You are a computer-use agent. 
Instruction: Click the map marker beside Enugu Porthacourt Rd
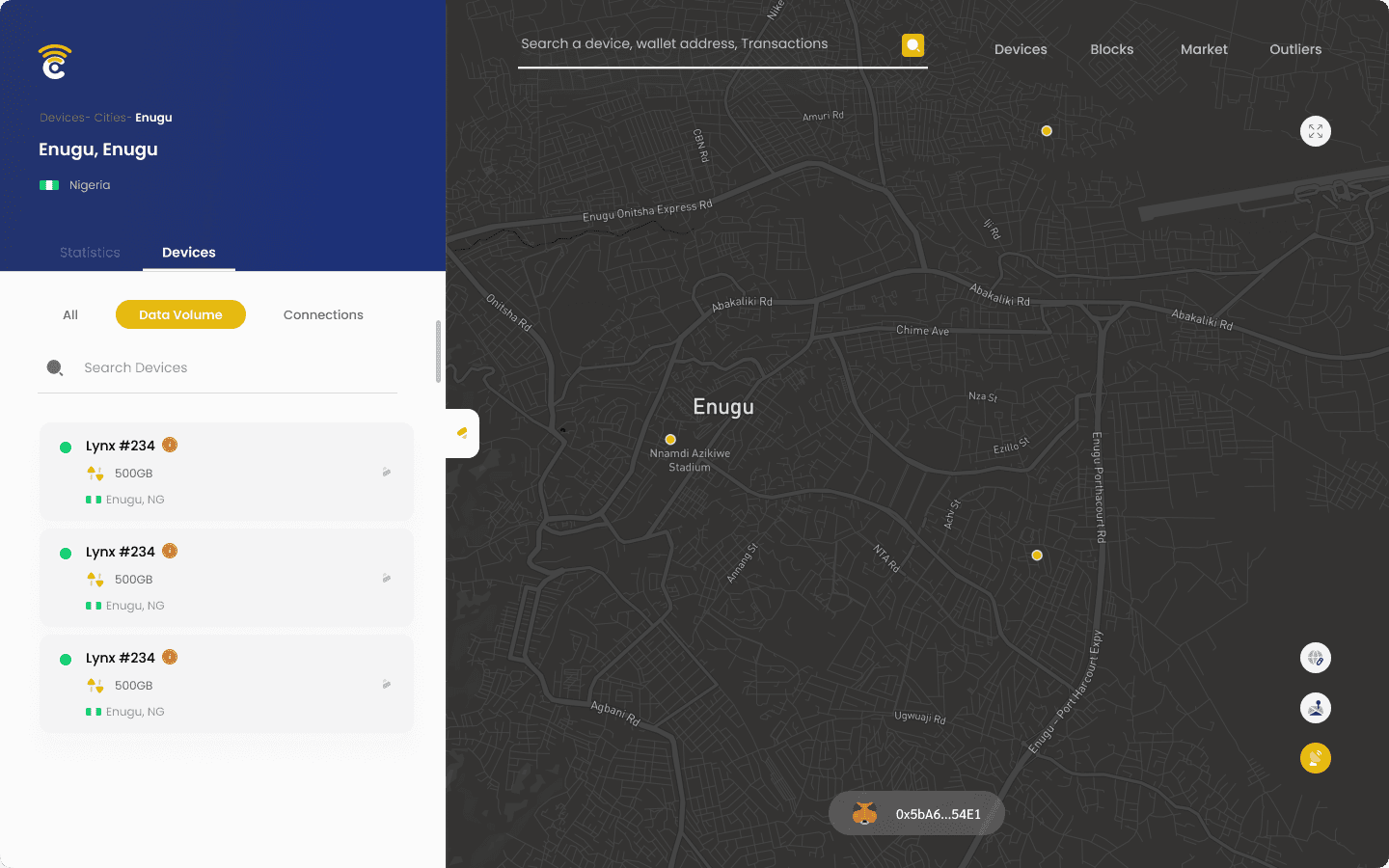[1037, 556]
